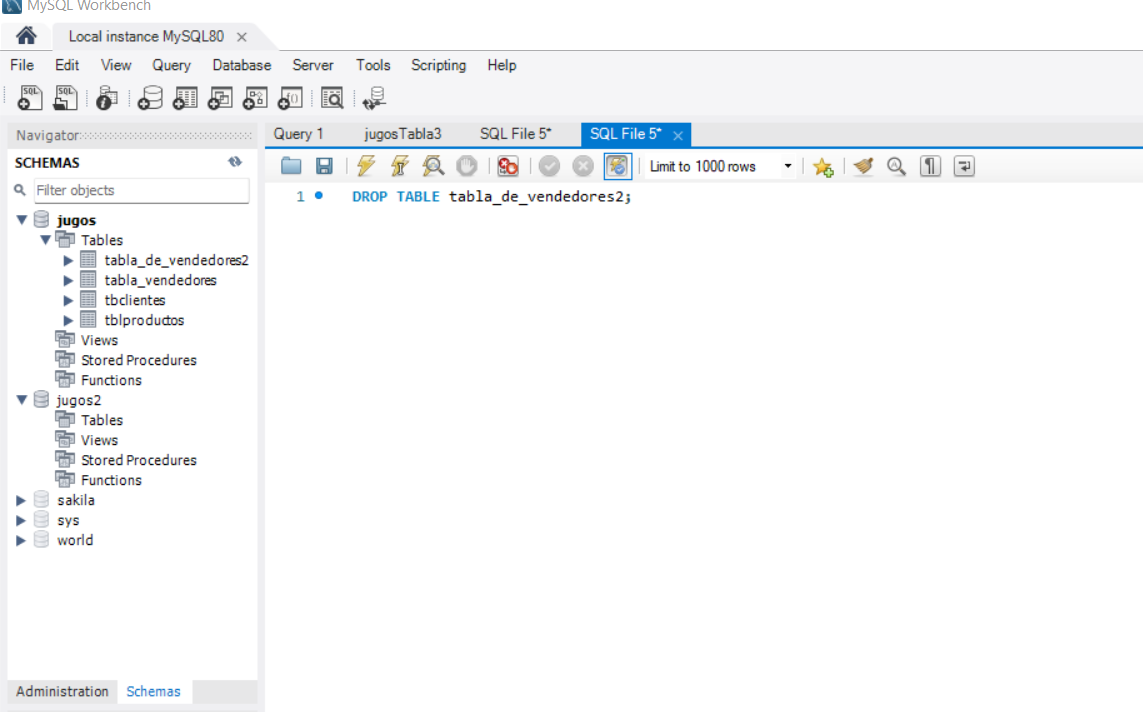Switch to the jugosTabla3 tab
The image size is (1143, 712).
tap(402, 134)
